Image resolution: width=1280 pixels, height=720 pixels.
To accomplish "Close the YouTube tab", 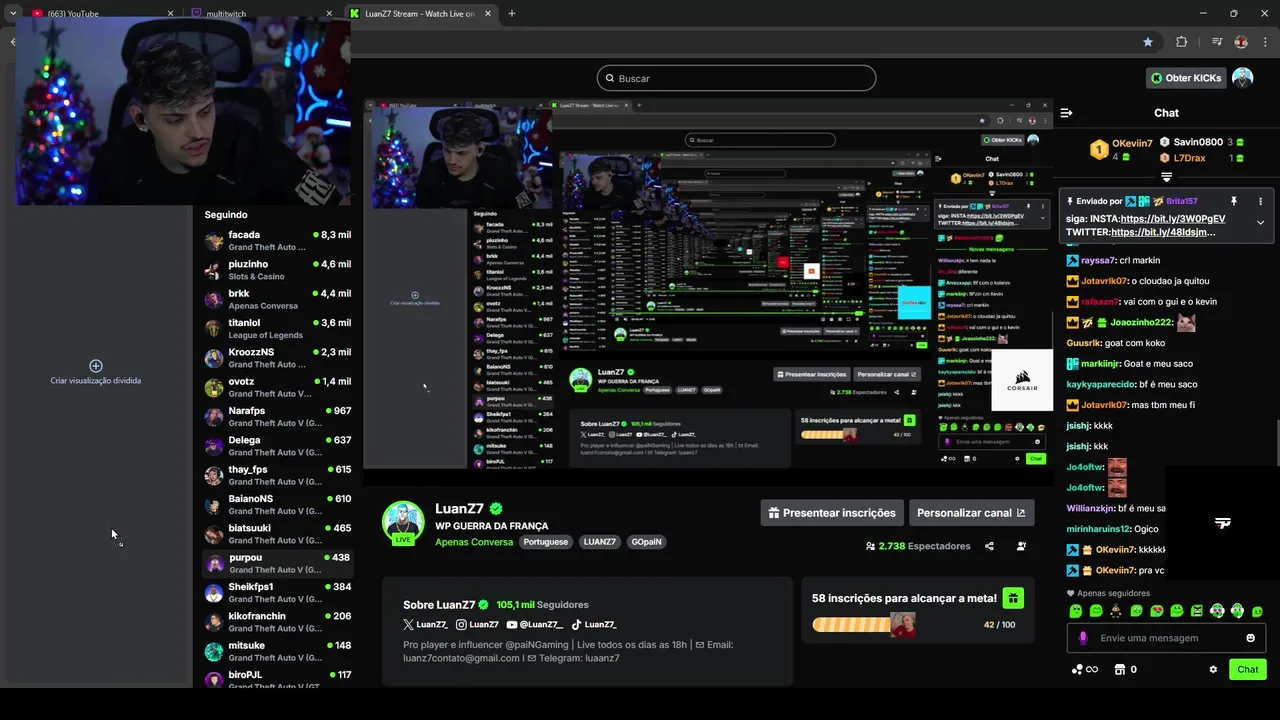I will coord(170,14).
